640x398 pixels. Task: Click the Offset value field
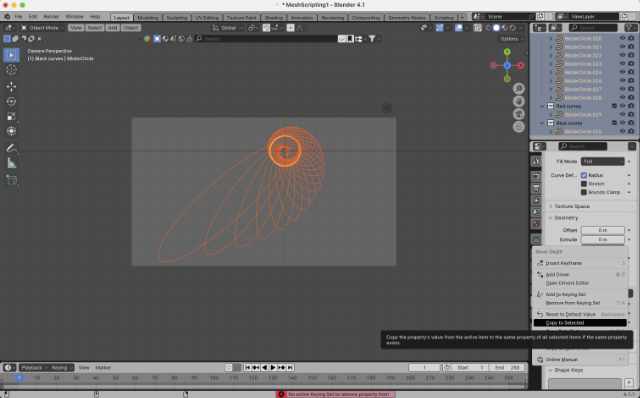[602, 230]
